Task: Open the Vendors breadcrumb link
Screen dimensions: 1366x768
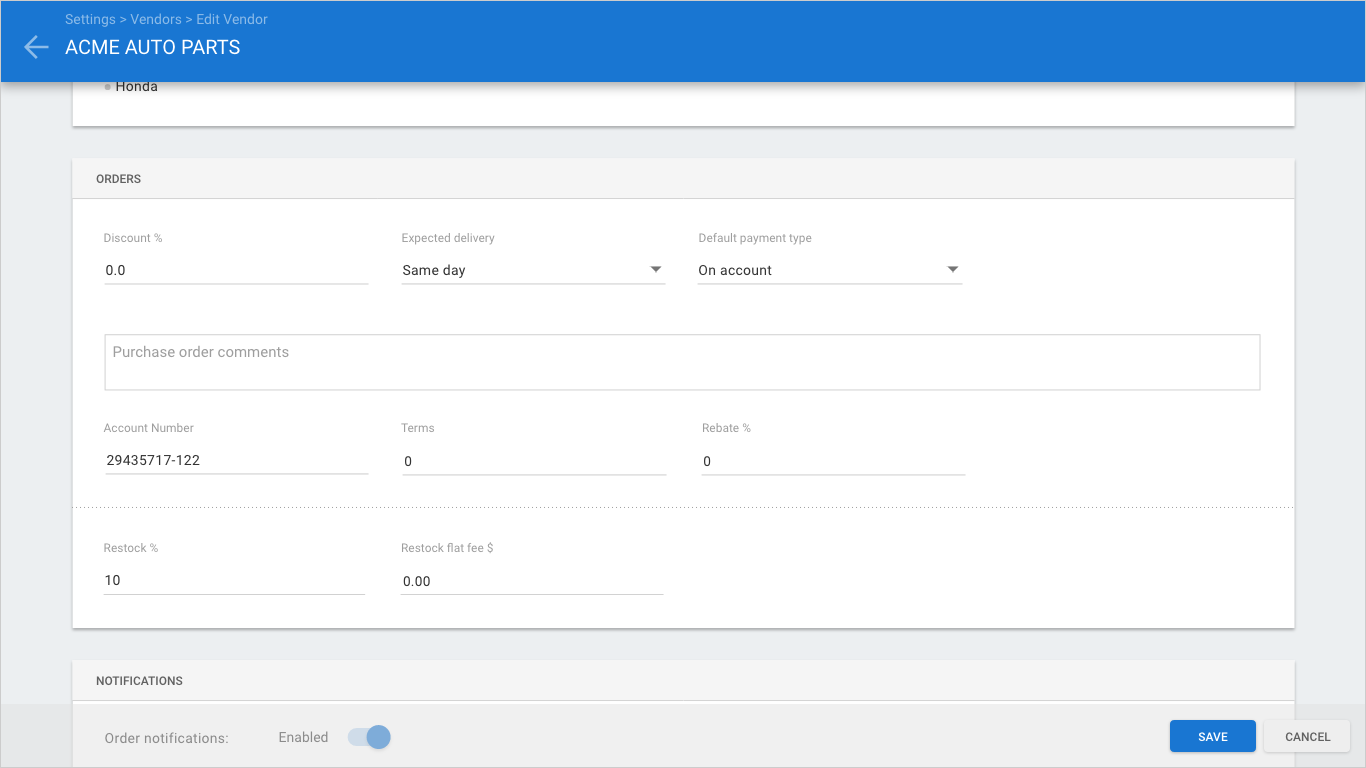Action: point(156,19)
